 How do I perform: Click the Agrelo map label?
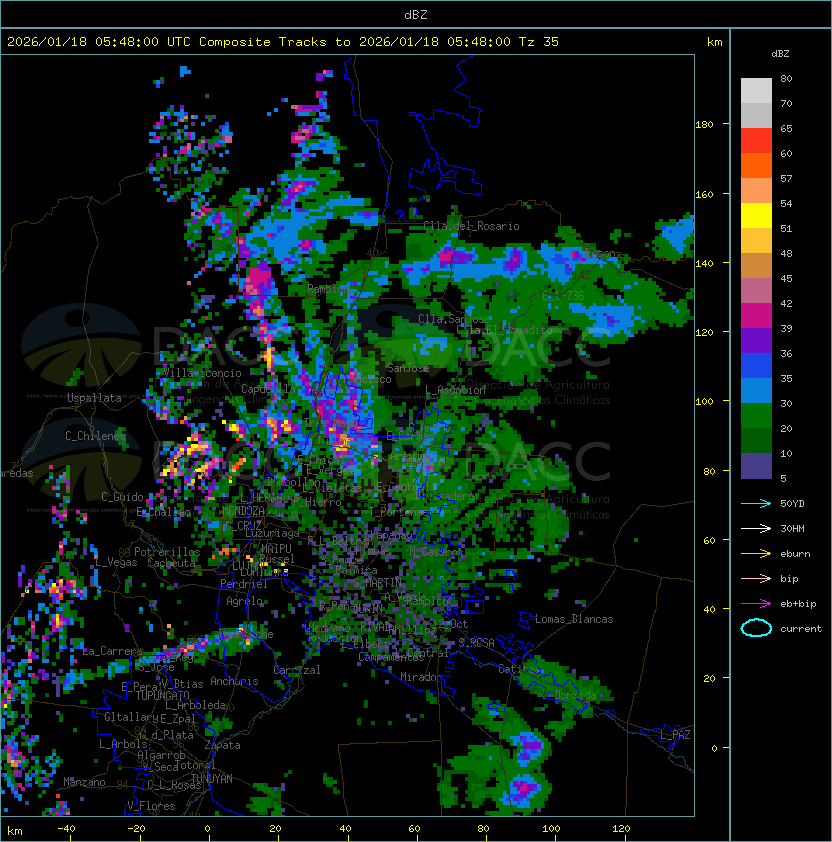click(244, 601)
